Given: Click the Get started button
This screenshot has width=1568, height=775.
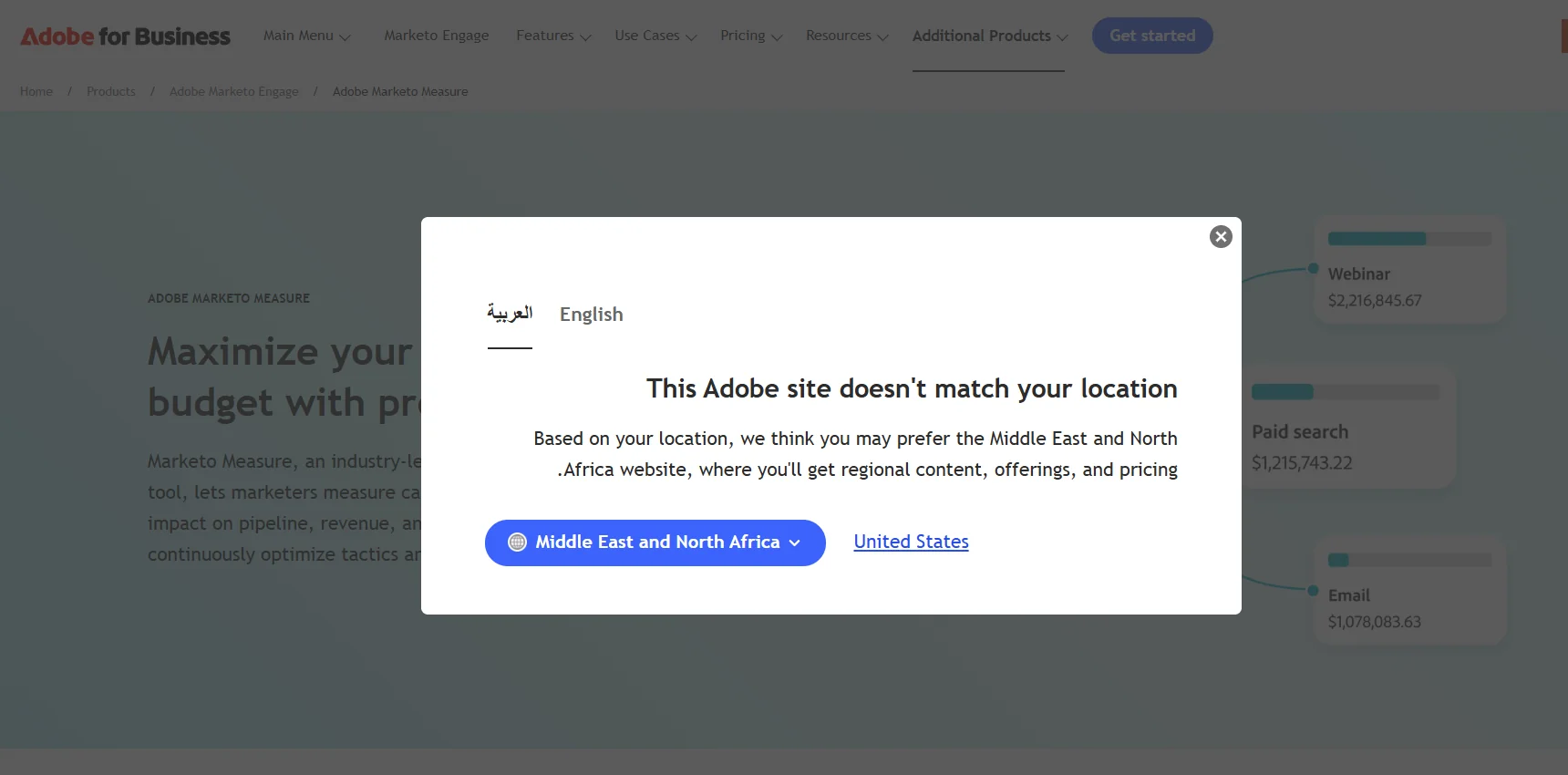Looking at the screenshot, I should coord(1152,36).
